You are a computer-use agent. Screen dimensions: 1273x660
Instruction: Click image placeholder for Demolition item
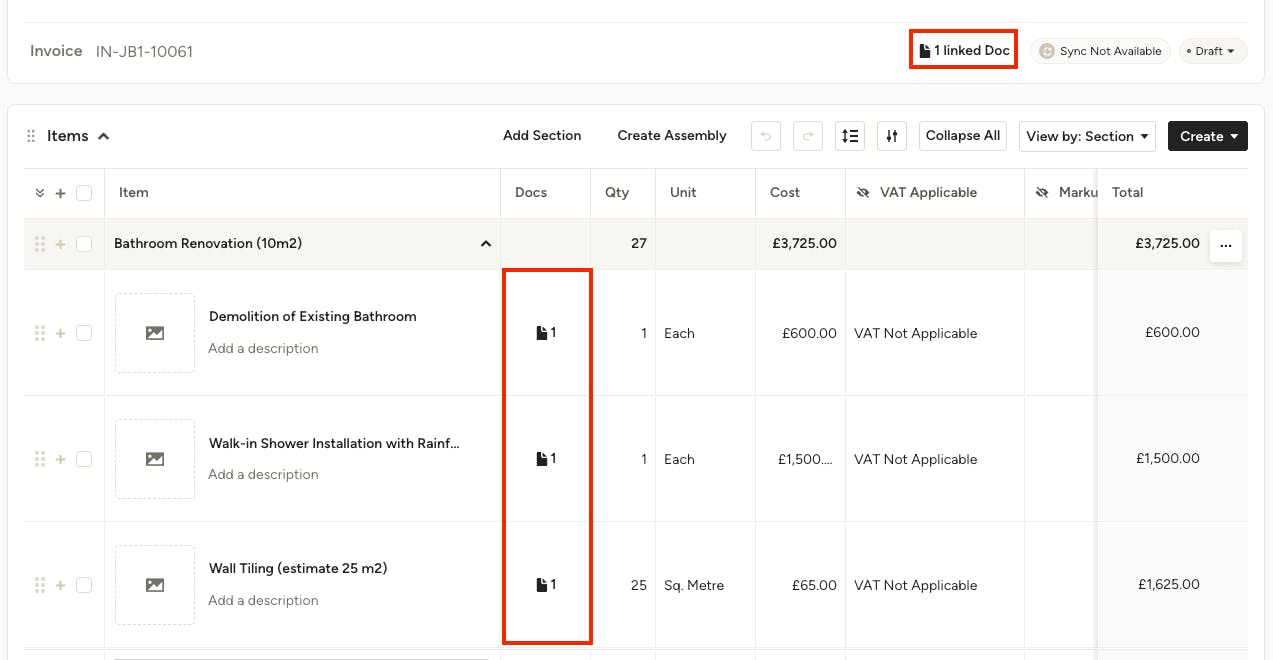(x=155, y=333)
